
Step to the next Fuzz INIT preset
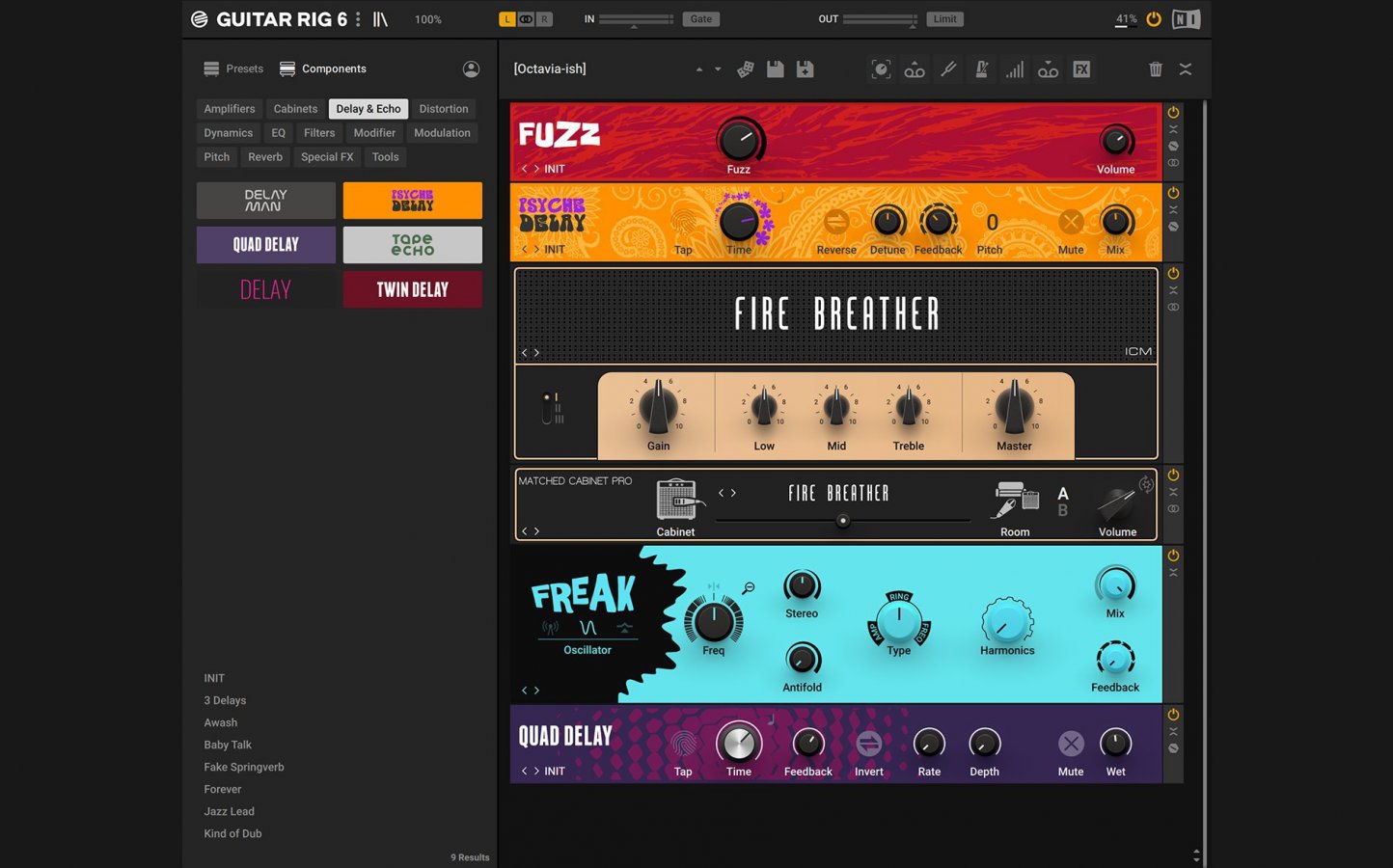point(537,168)
